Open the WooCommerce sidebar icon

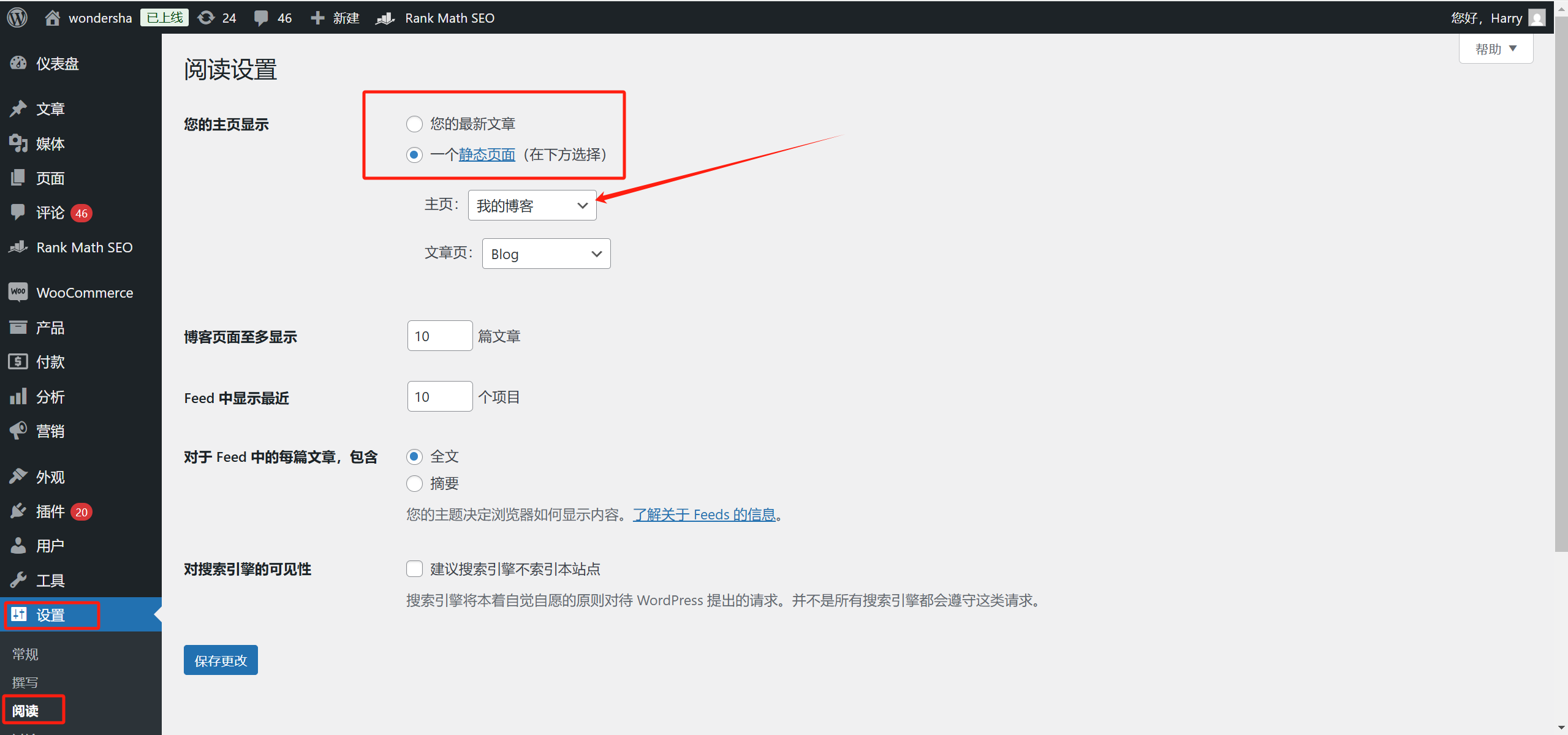click(x=18, y=292)
